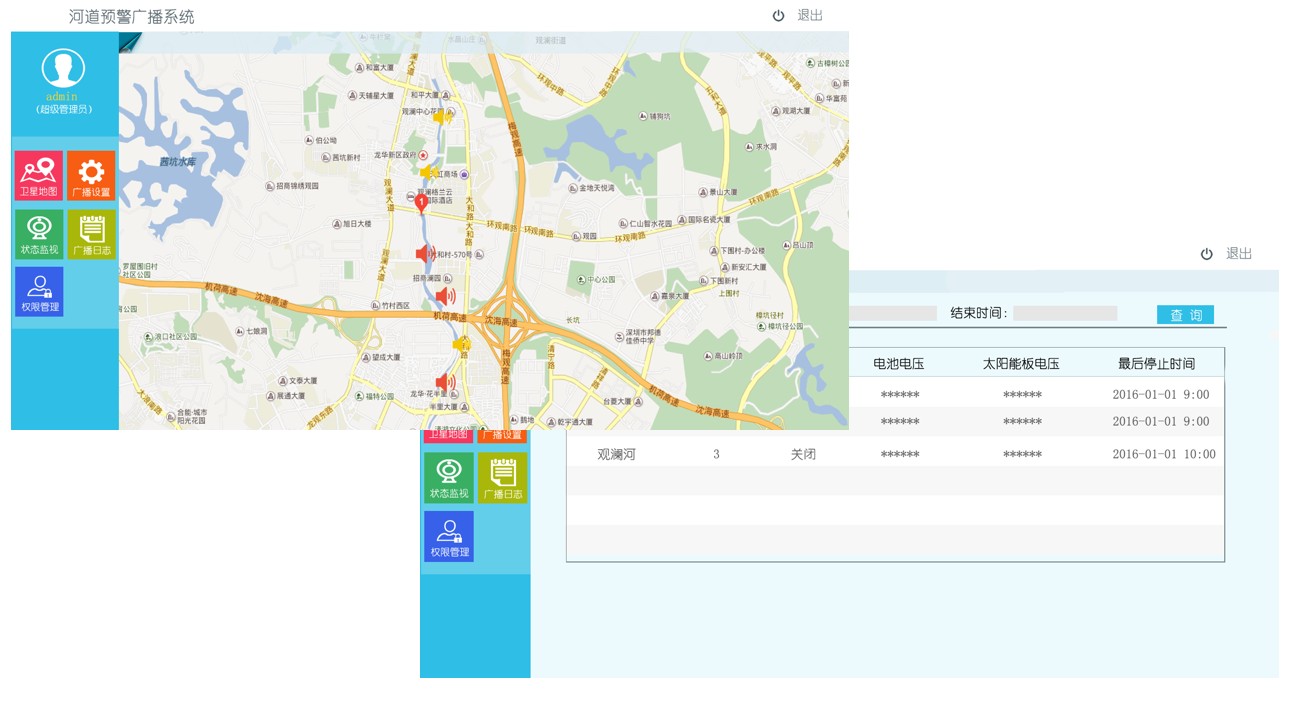Open 卫星地图 tile in the map window sidebar
The width and height of the screenshot is (1297, 702).
[39, 176]
